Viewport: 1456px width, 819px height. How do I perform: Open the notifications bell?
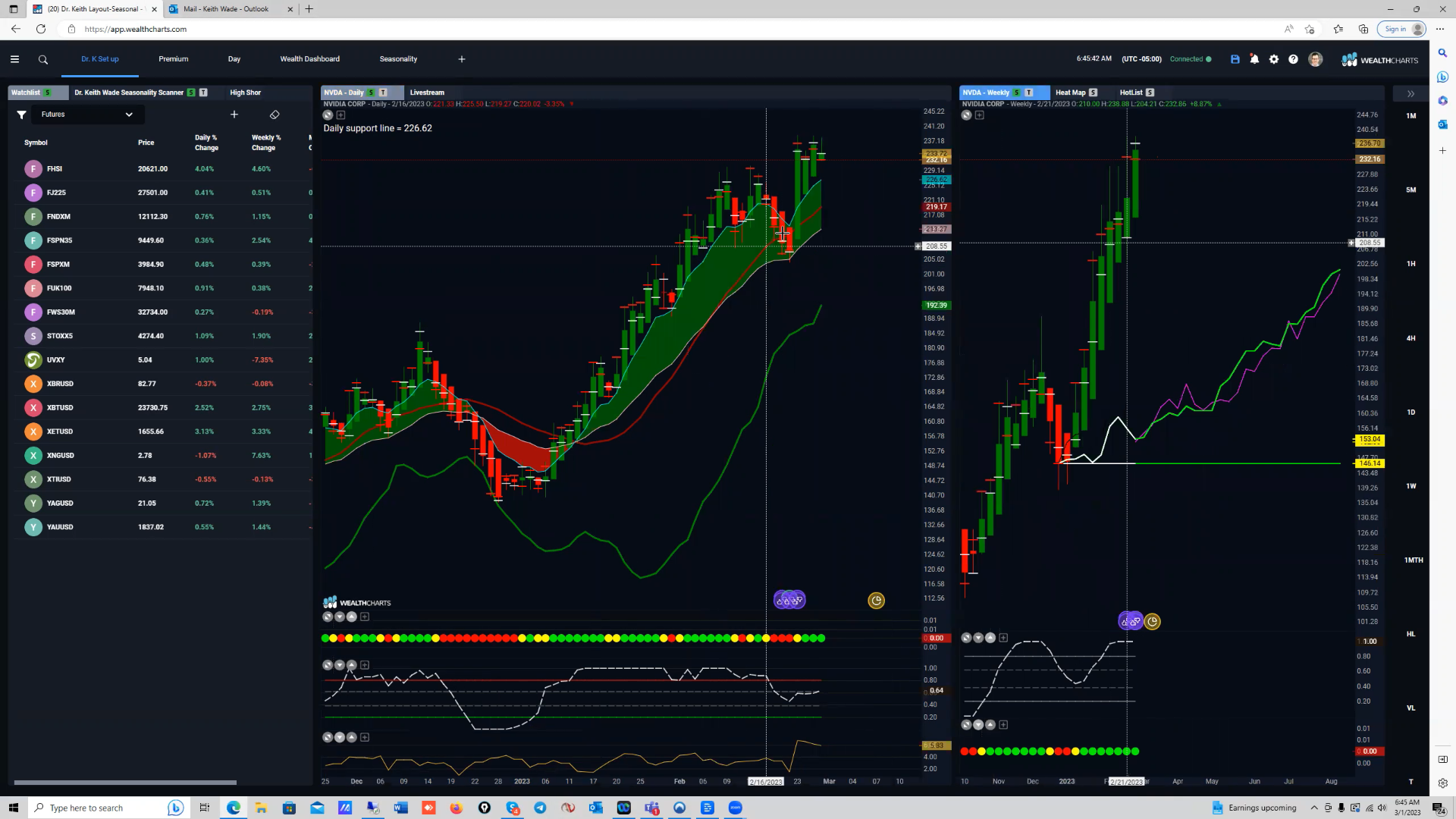(x=1254, y=59)
